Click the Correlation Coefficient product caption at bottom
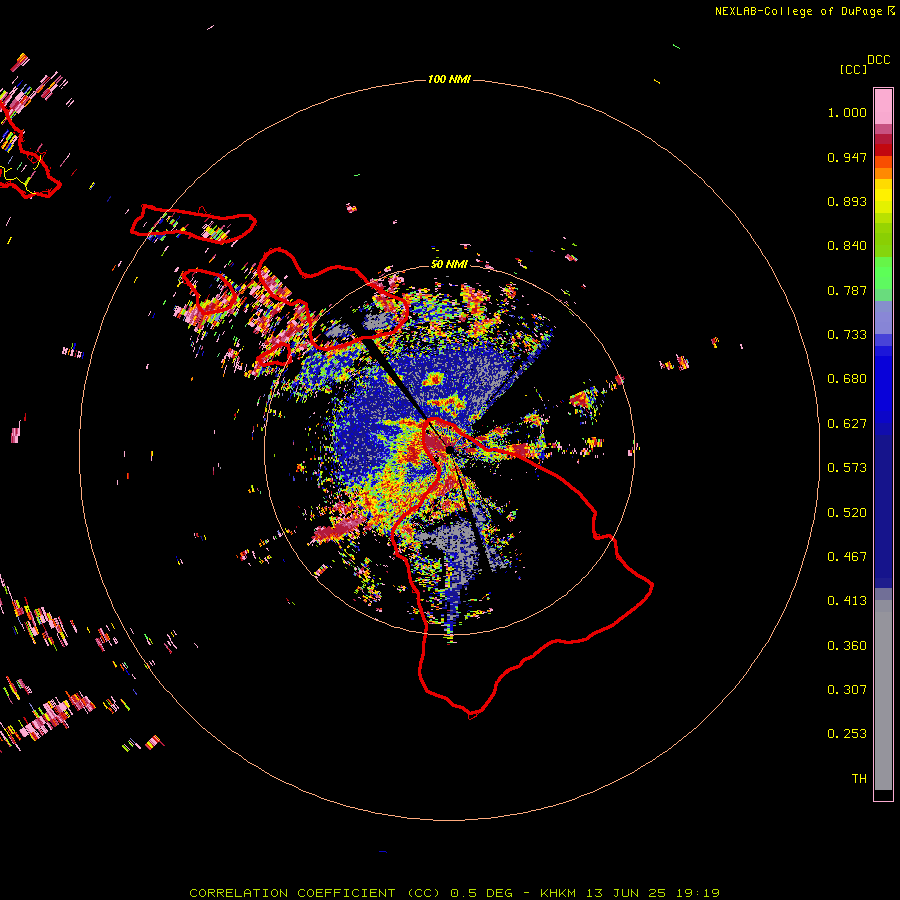The image size is (900, 900). (x=454, y=893)
